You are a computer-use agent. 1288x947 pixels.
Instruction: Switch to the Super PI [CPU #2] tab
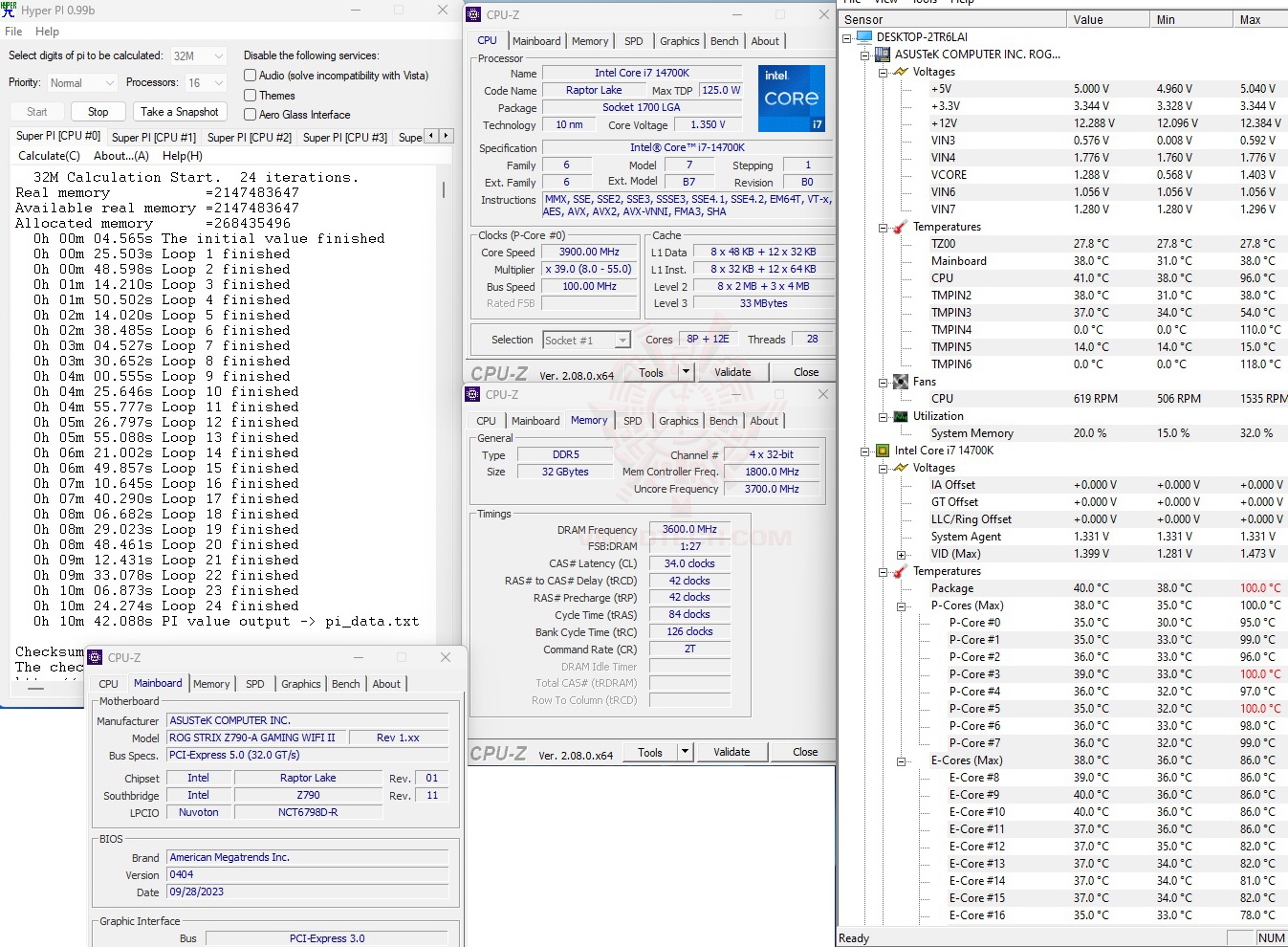[x=249, y=138]
